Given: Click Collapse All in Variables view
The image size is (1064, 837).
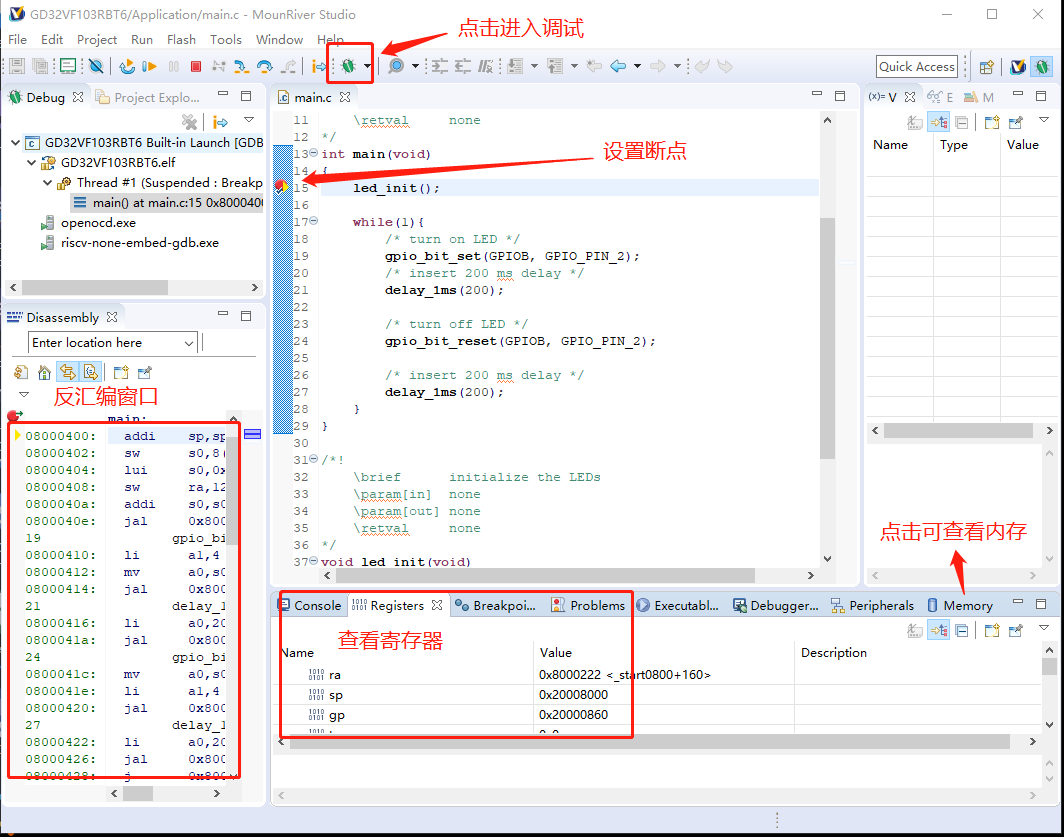Looking at the screenshot, I should tap(962, 122).
